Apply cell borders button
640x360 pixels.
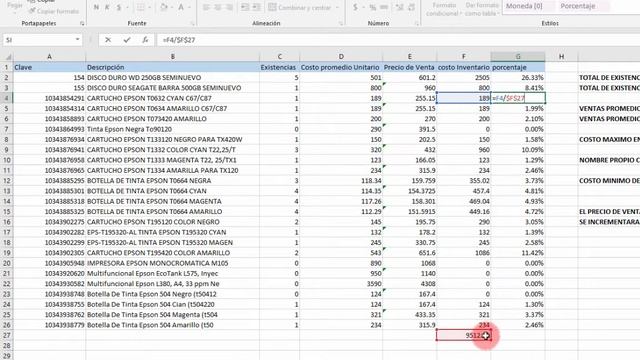coord(140,7)
